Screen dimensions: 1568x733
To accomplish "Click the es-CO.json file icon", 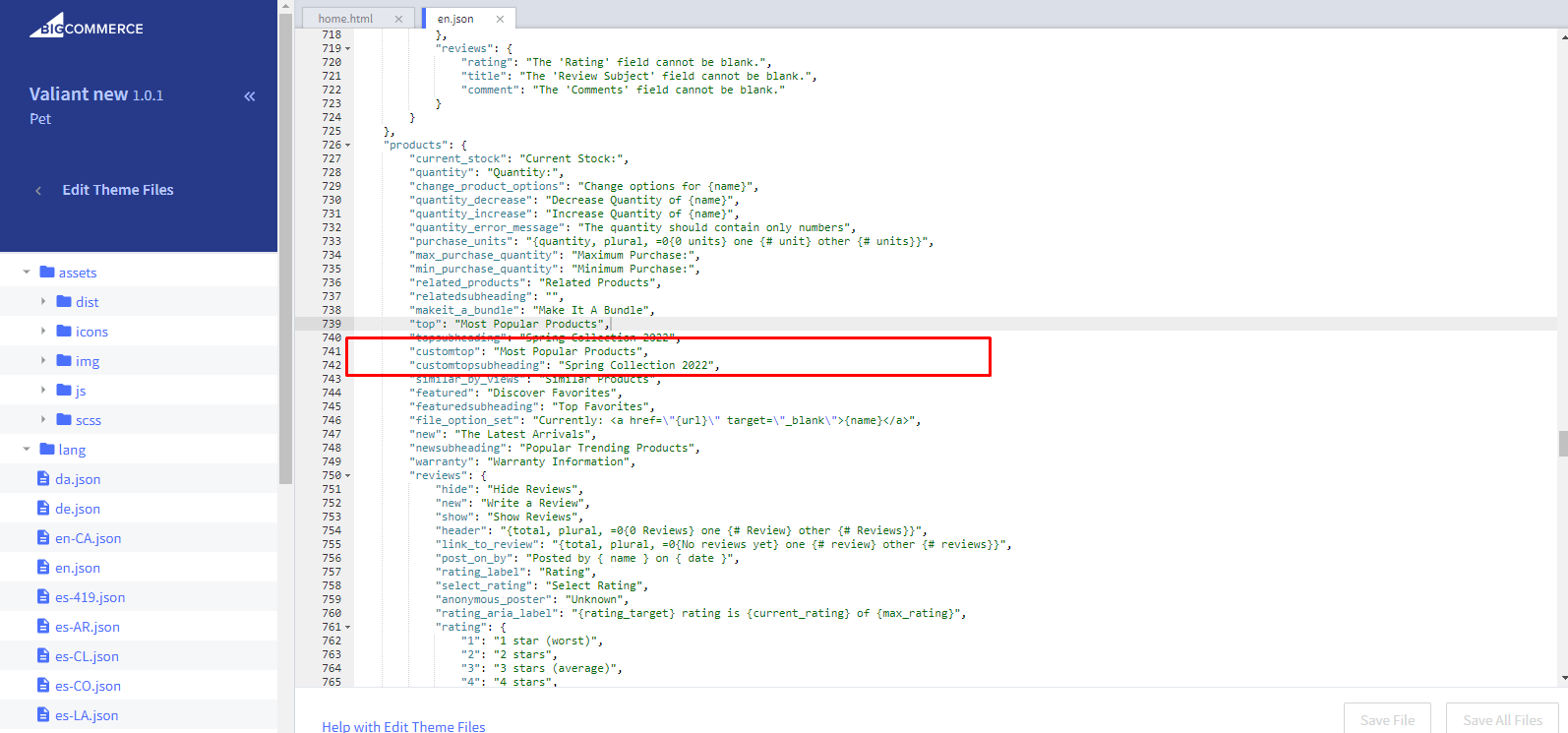I will [x=43, y=686].
